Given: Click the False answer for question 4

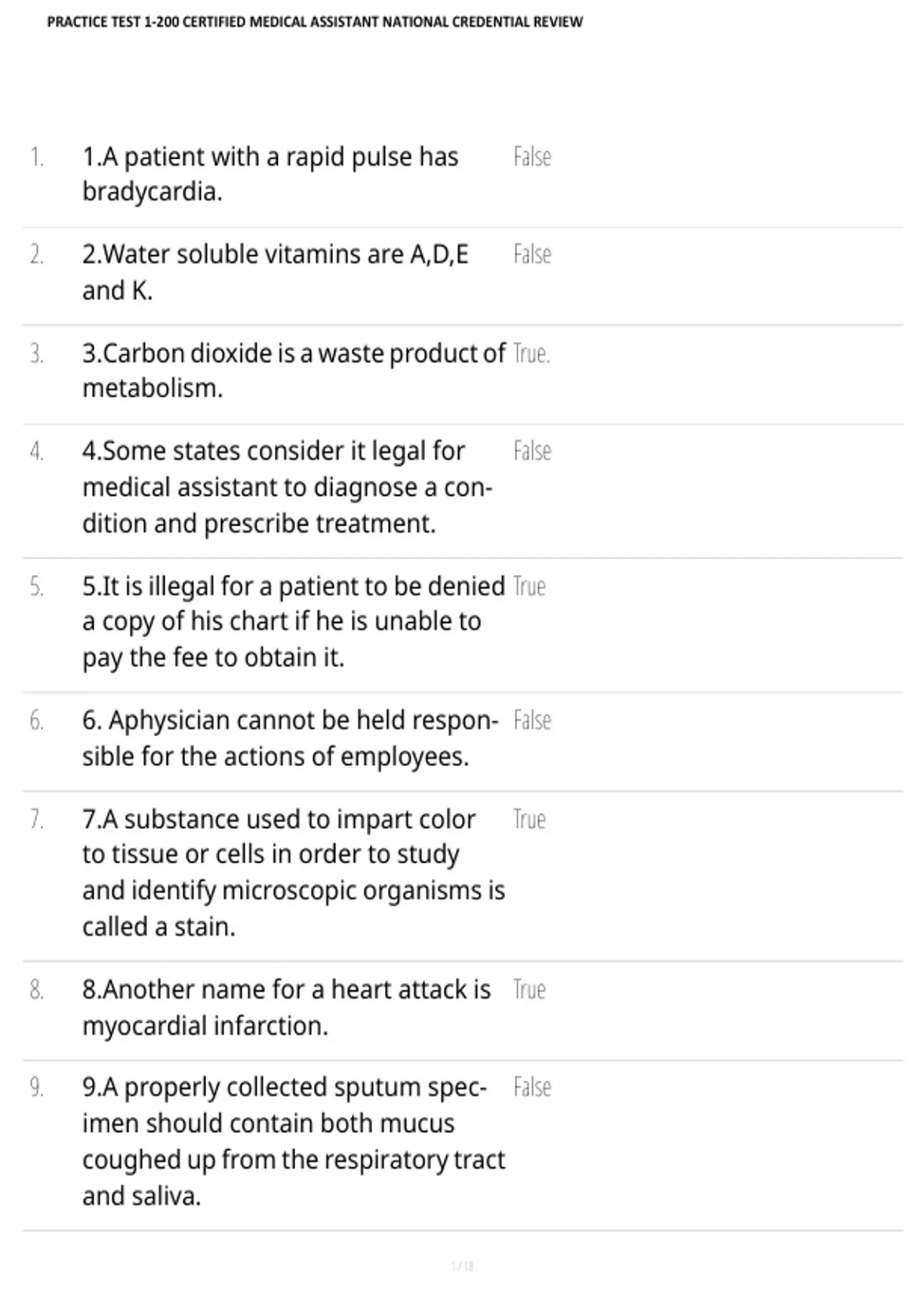Looking at the screenshot, I should [532, 451].
